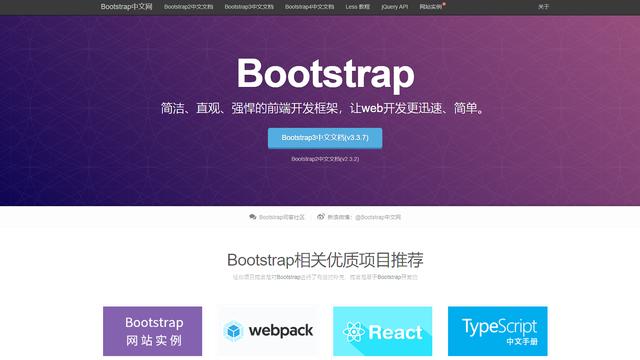The image size is (640, 360).
Task: Open 网站实例 nav item
Action: tap(431, 7)
